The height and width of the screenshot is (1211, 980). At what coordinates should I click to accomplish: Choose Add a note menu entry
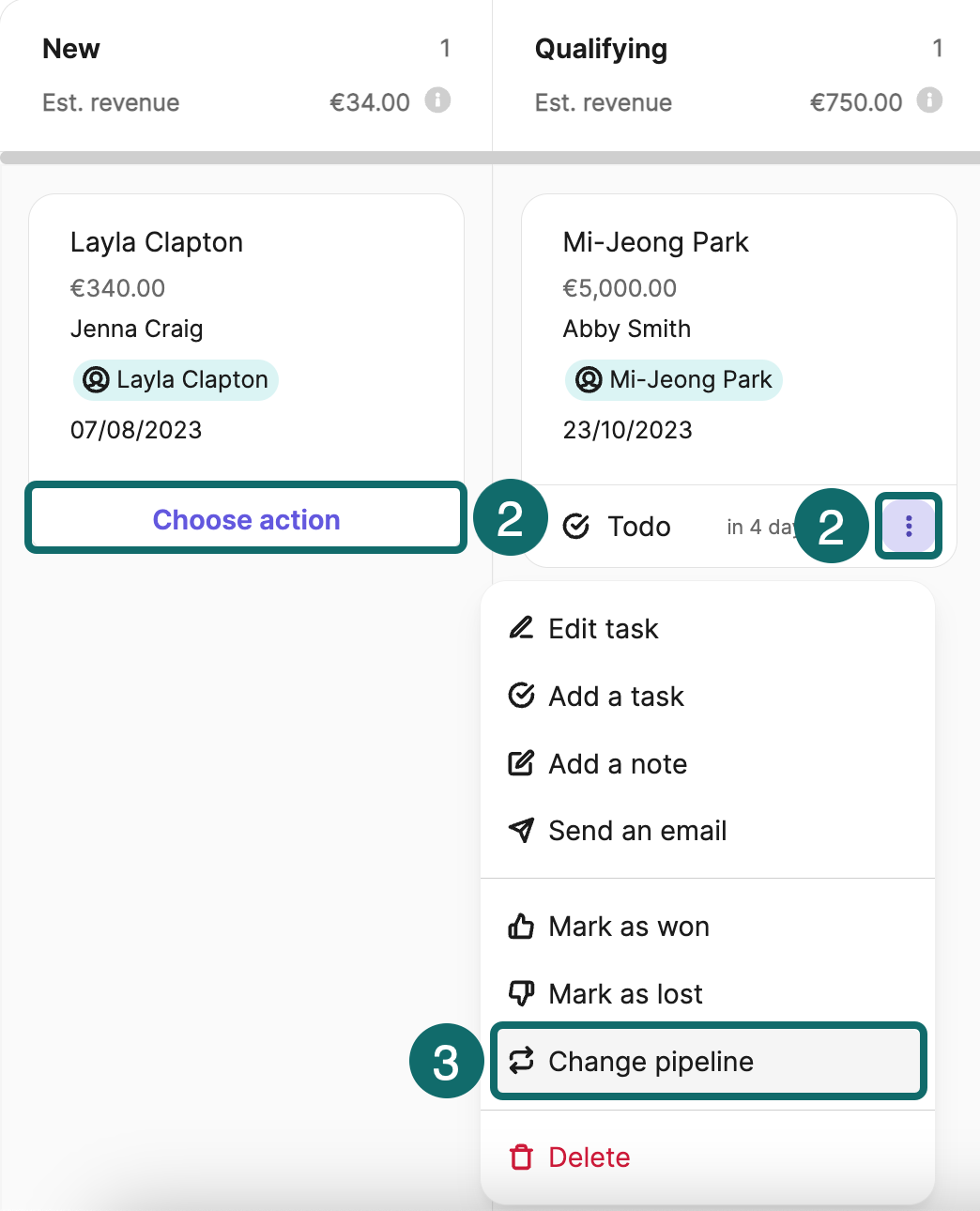(708, 763)
